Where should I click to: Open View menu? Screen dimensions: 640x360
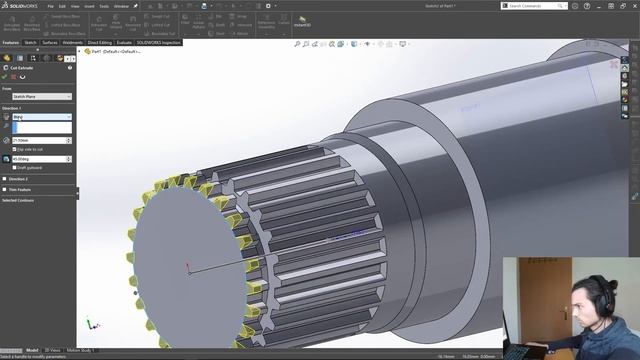pyautogui.click(x=75, y=6)
